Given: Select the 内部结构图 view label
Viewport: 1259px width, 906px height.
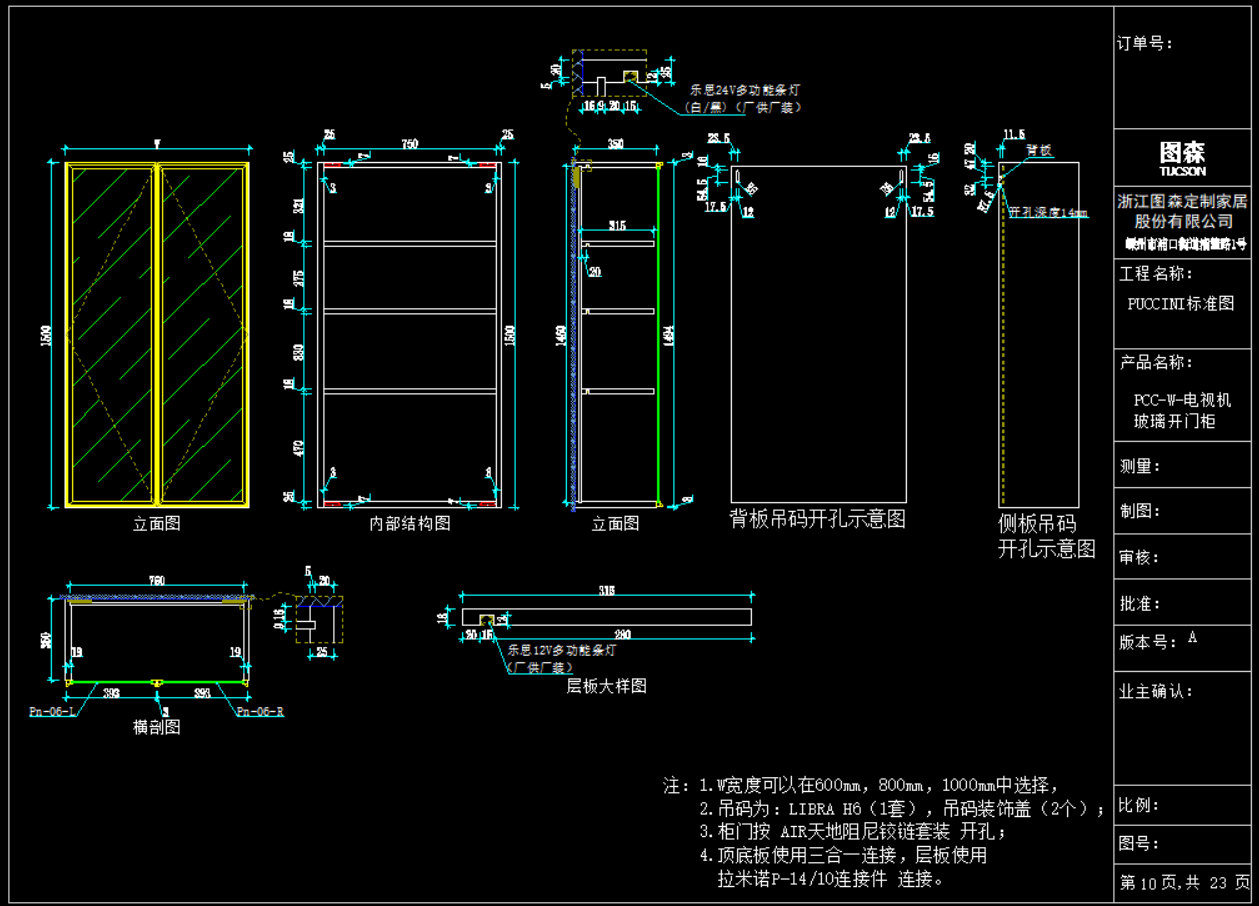Looking at the screenshot, I should coord(410,523).
